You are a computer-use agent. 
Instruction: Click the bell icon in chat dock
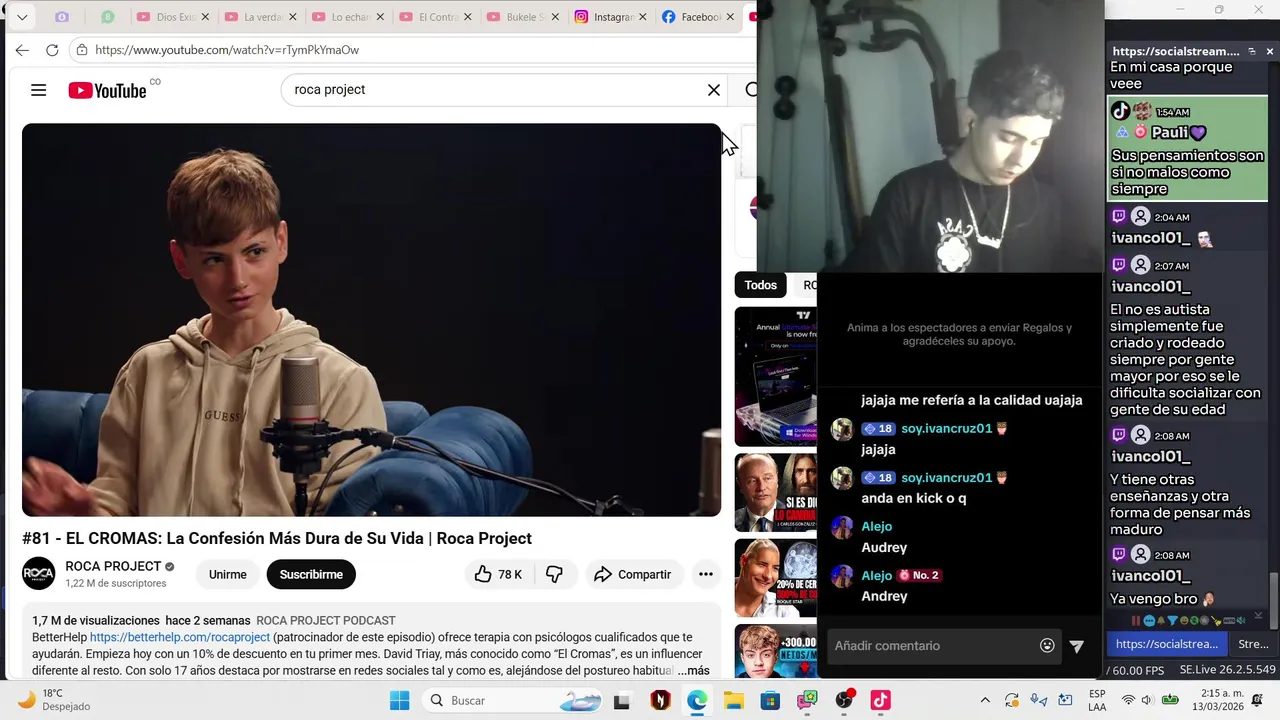click(x=1161, y=621)
